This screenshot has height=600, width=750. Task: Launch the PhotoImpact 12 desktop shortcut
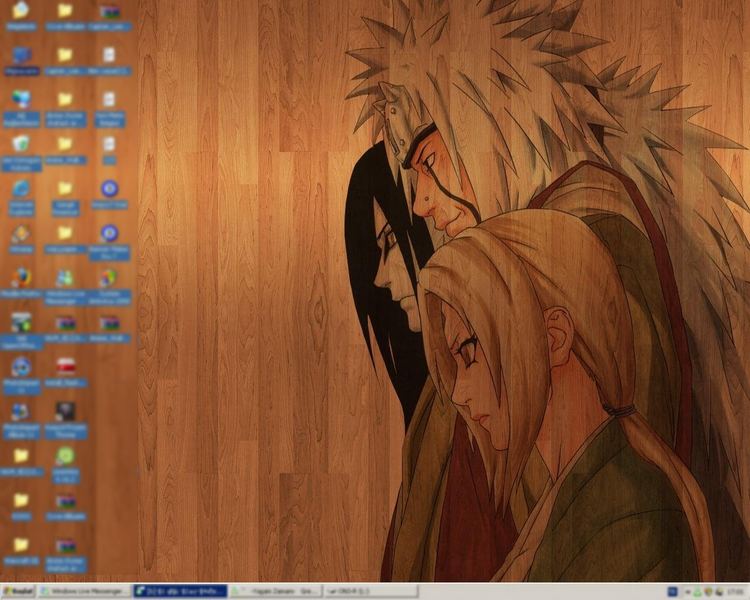pos(21,367)
